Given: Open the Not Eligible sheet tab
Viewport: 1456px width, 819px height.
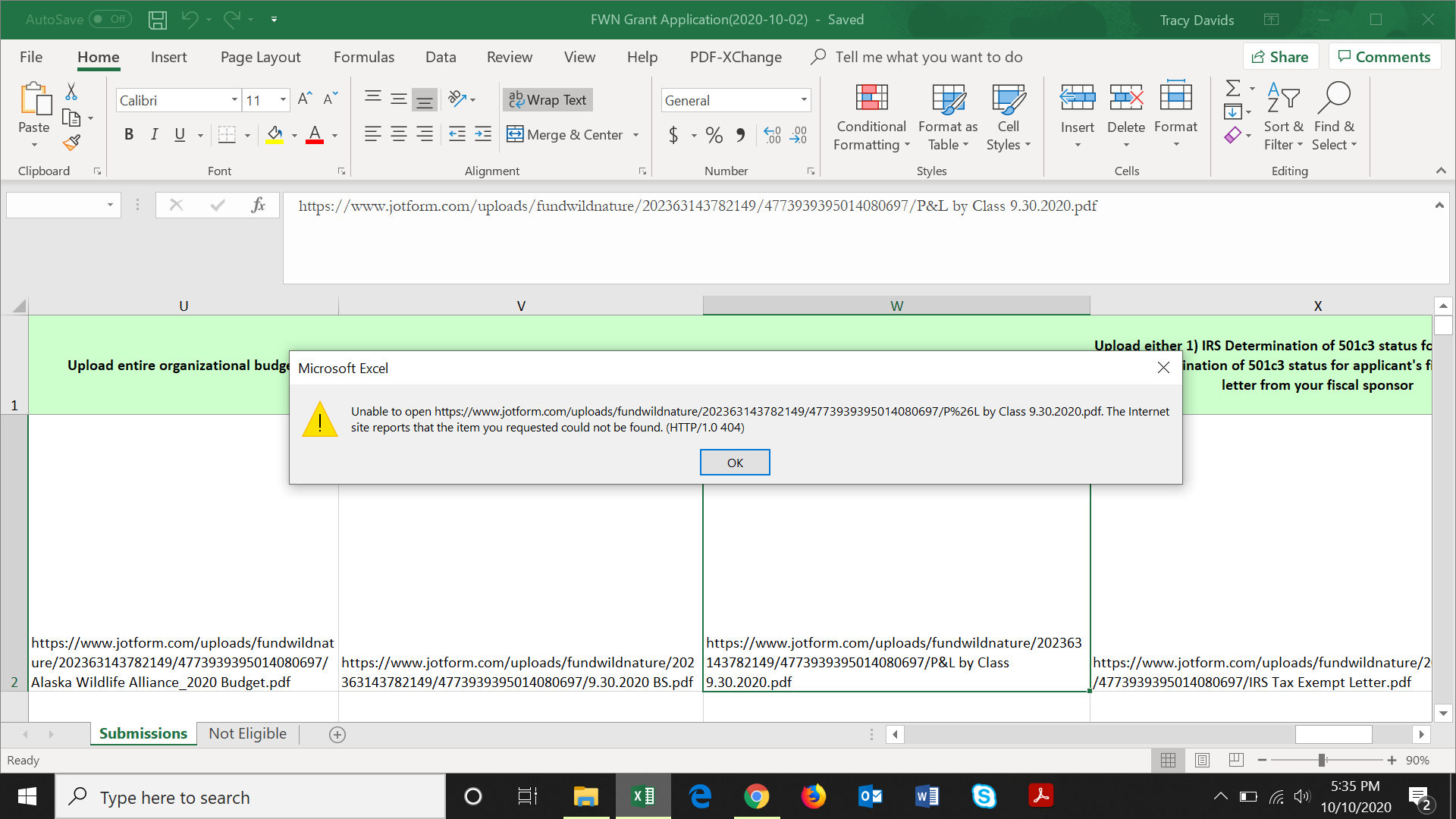Looking at the screenshot, I should [247, 733].
